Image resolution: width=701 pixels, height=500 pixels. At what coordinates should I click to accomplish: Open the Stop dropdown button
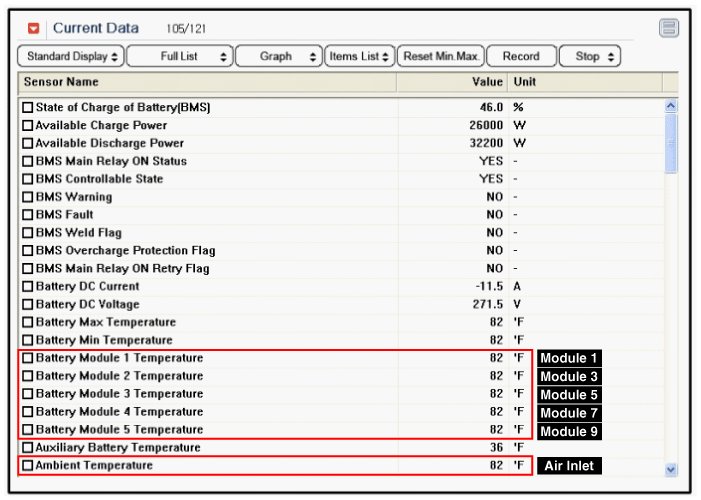590,57
